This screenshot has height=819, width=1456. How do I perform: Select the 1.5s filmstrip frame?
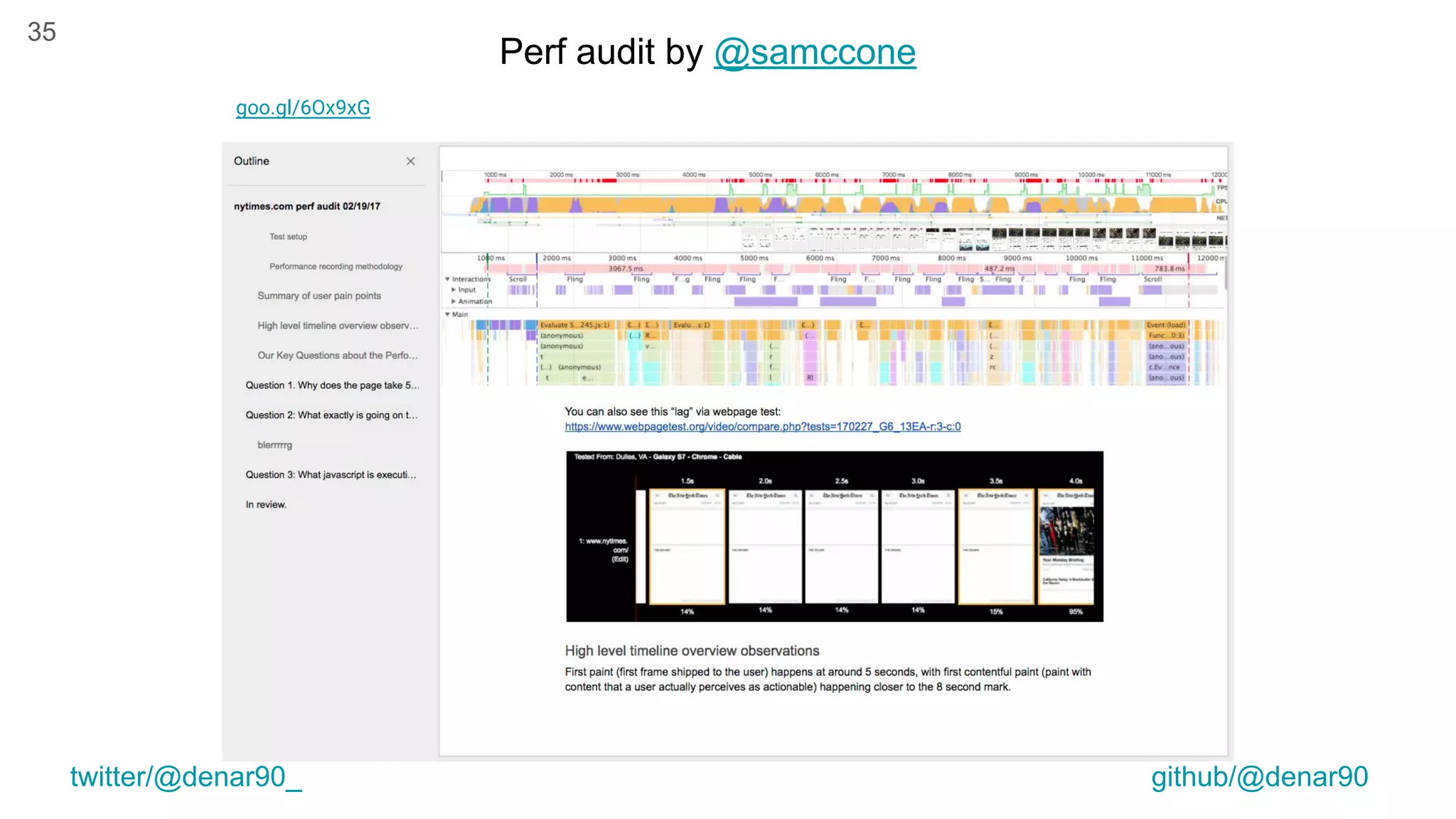[x=687, y=546]
